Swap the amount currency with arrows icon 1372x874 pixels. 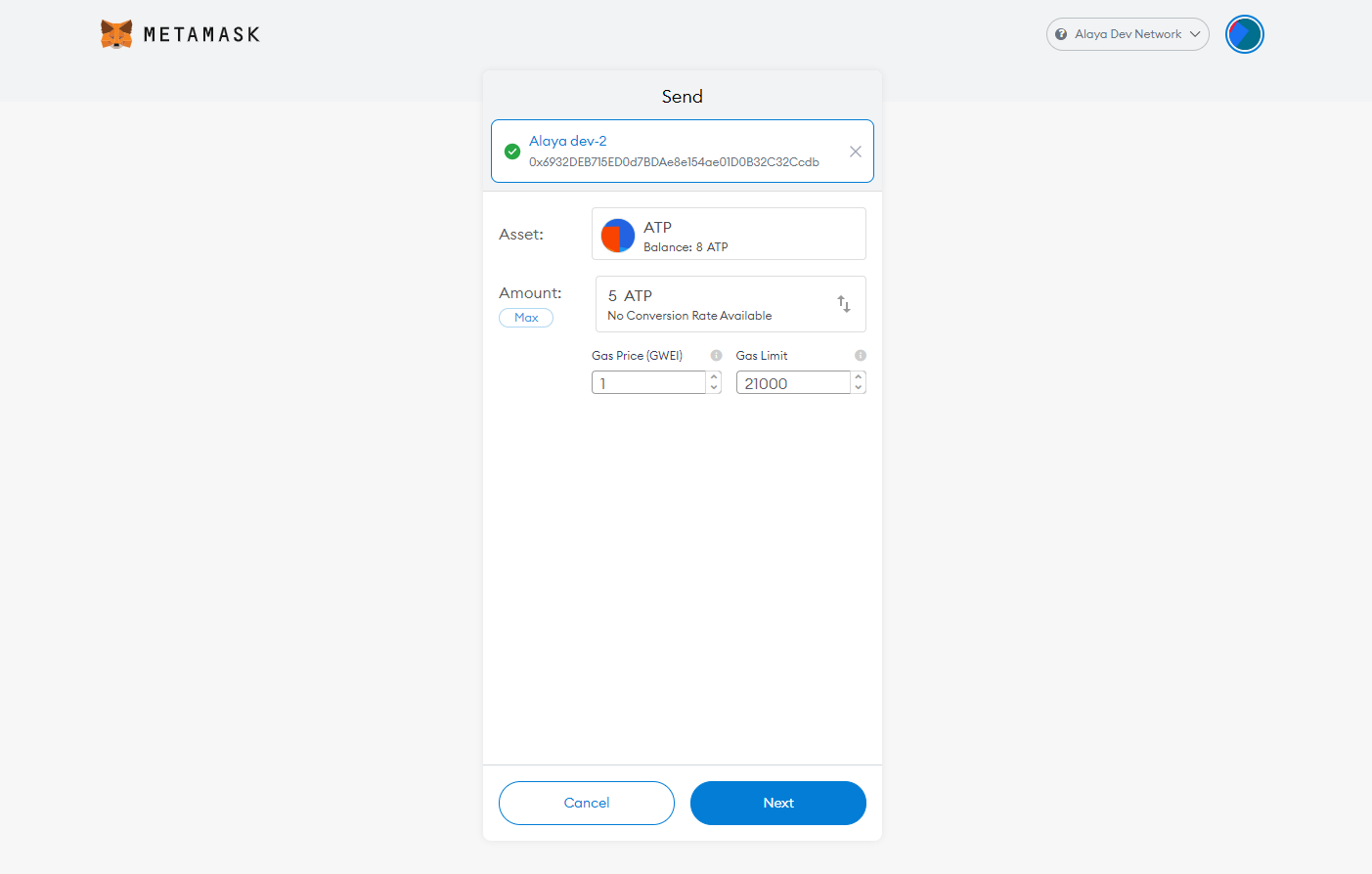point(844,304)
